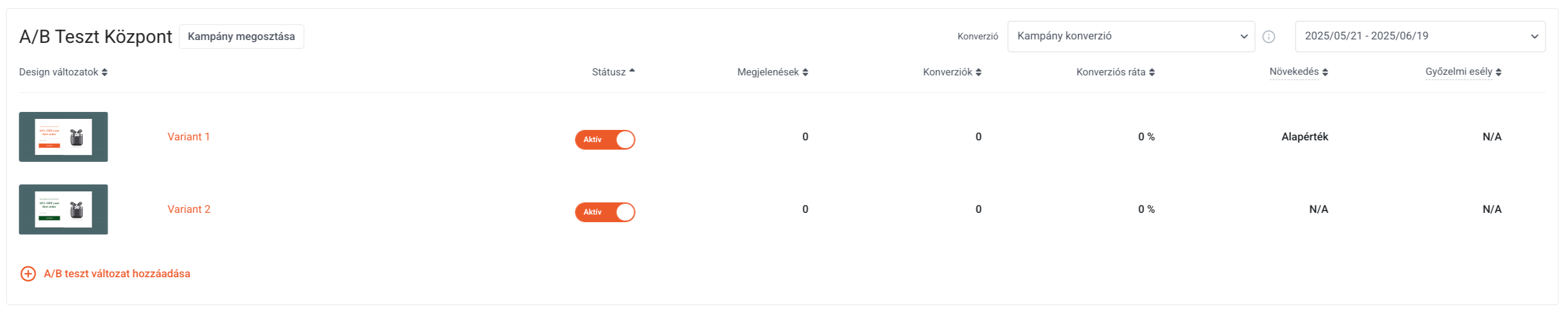This screenshot has height=319, width=1568.
Task: Click the conversion info icon
Action: click(x=1269, y=37)
